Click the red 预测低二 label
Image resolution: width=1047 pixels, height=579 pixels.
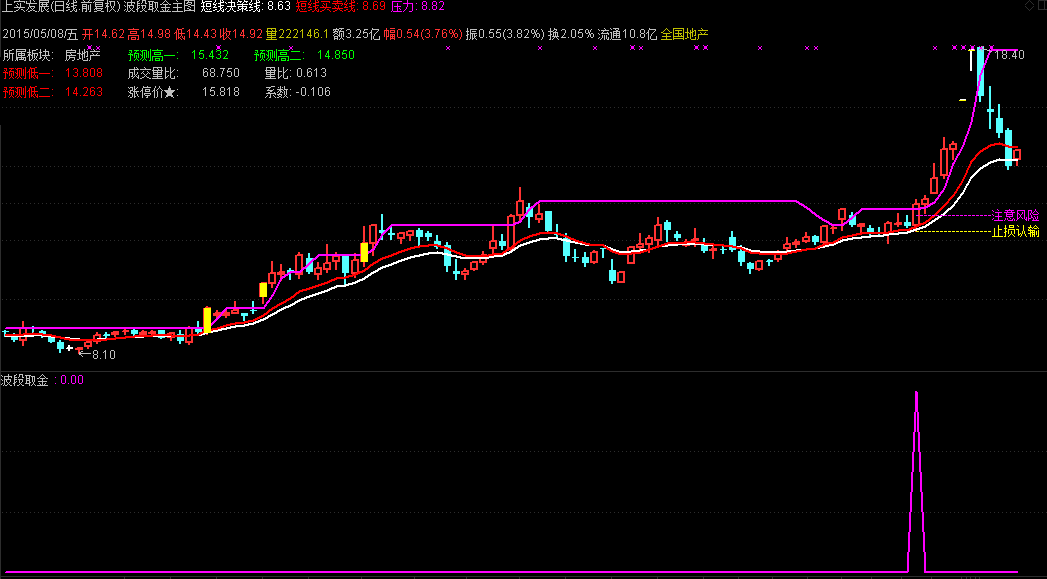pyautogui.click(x=28, y=91)
